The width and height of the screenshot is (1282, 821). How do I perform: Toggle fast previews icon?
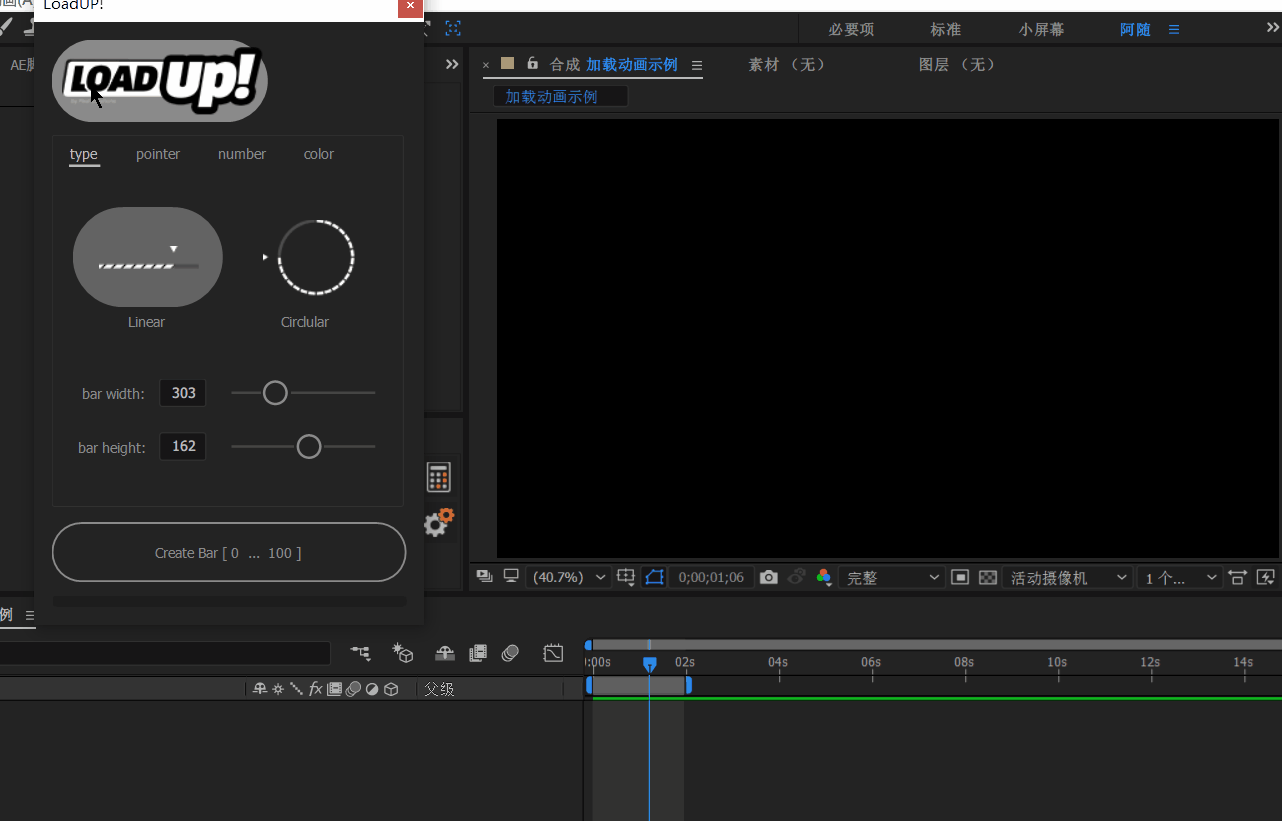point(1266,577)
